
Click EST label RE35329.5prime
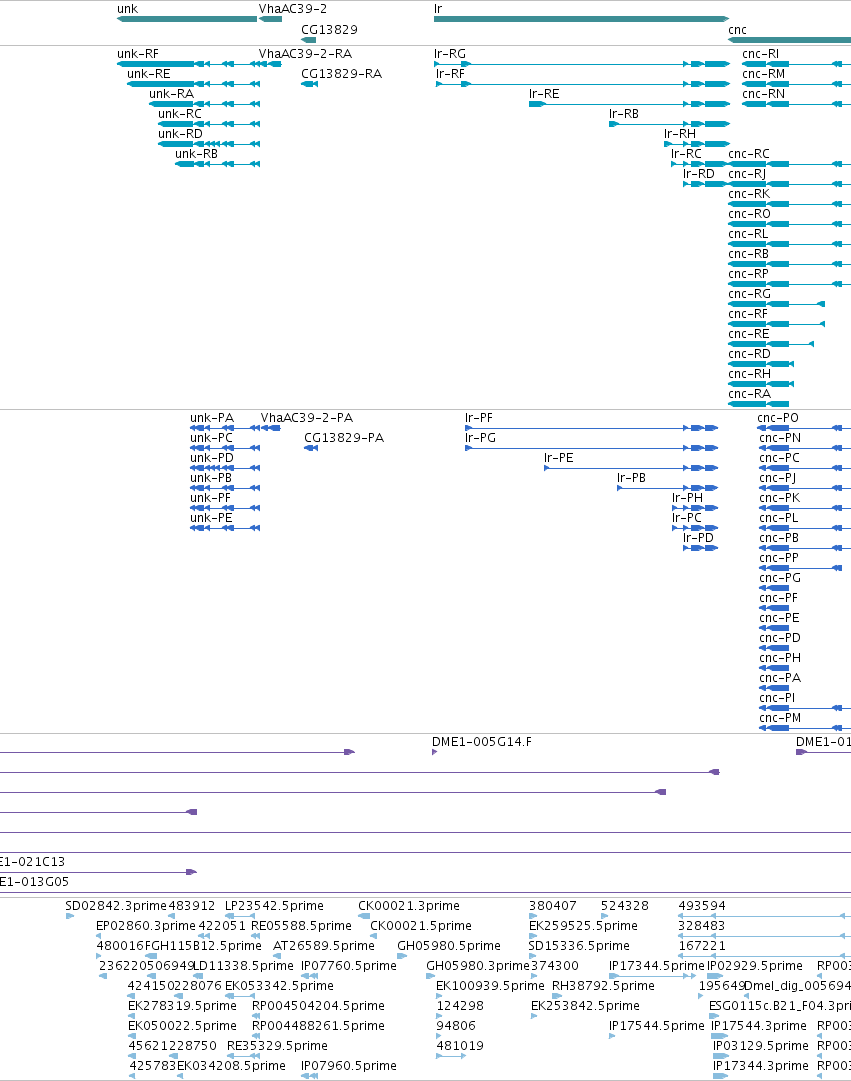click(277, 1046)
